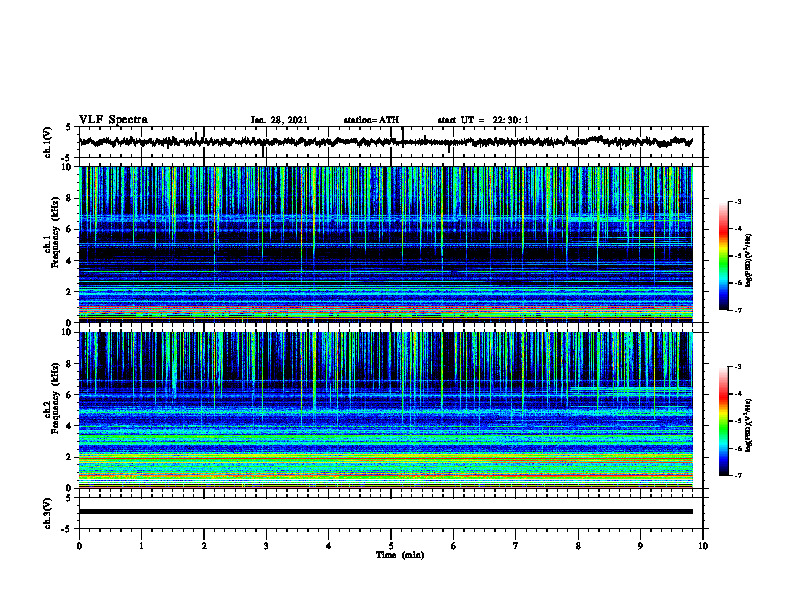The width and height of the screenshot is (792, 612).
Task: Click time axis tick label "4"
Action: click(329, 546)
